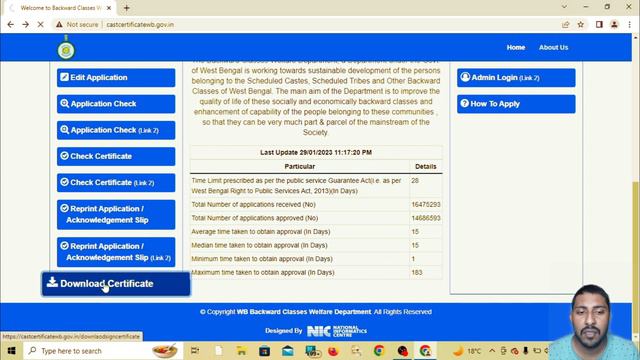Viewport: 640px width, 360px height.
Task: Open Application Check (Link 2)
Action: [x=116, y=130]
